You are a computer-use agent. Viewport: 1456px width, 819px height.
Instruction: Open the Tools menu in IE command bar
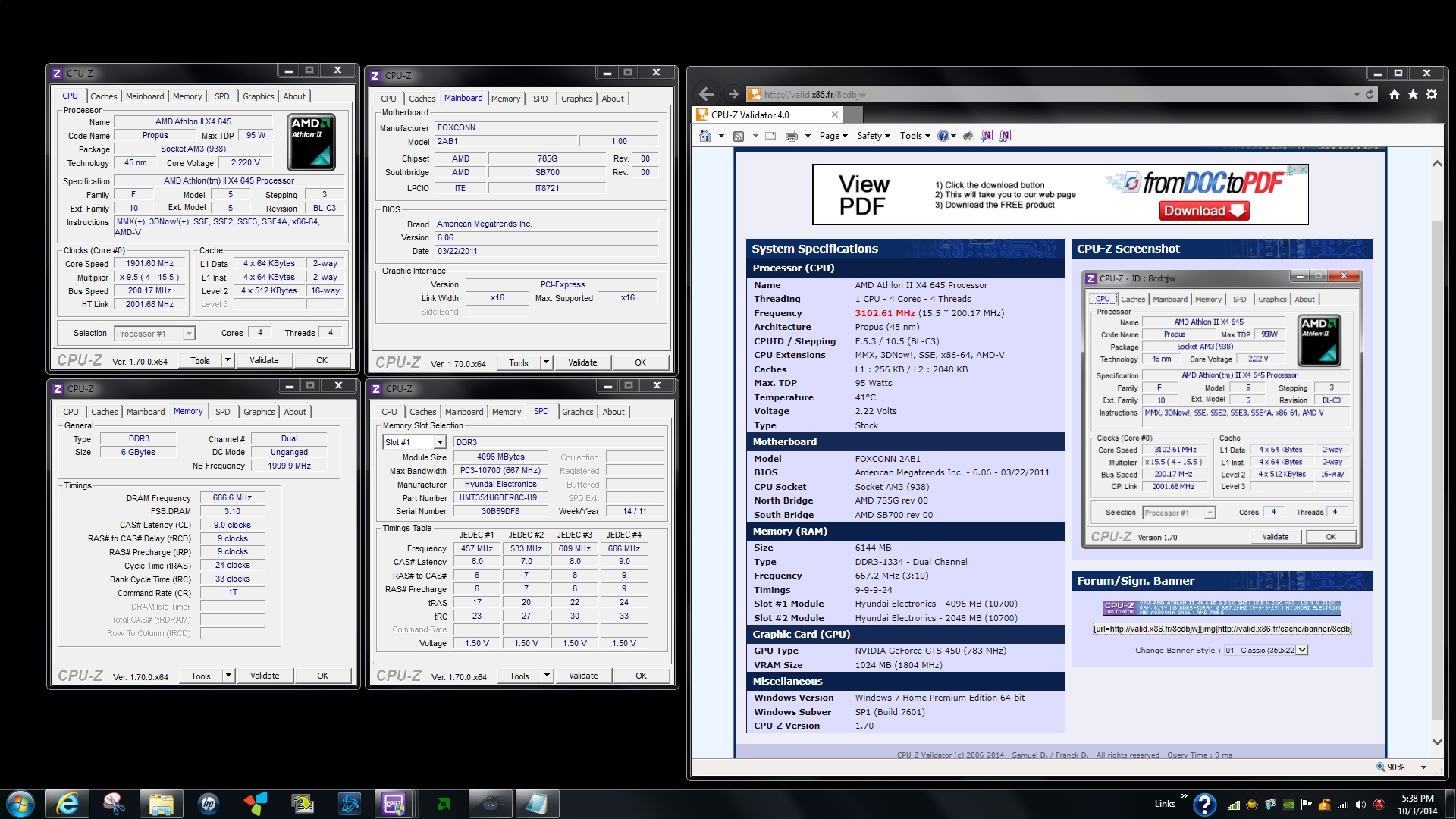915,136
